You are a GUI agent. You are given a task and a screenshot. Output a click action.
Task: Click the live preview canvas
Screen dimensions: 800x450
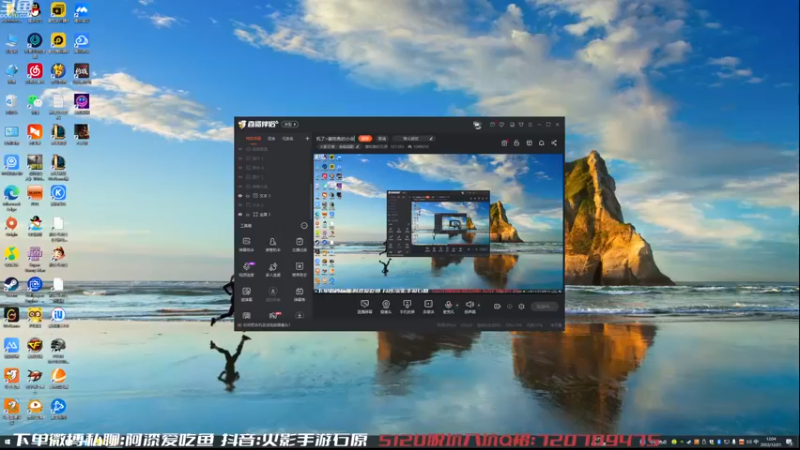pos(438,223)
